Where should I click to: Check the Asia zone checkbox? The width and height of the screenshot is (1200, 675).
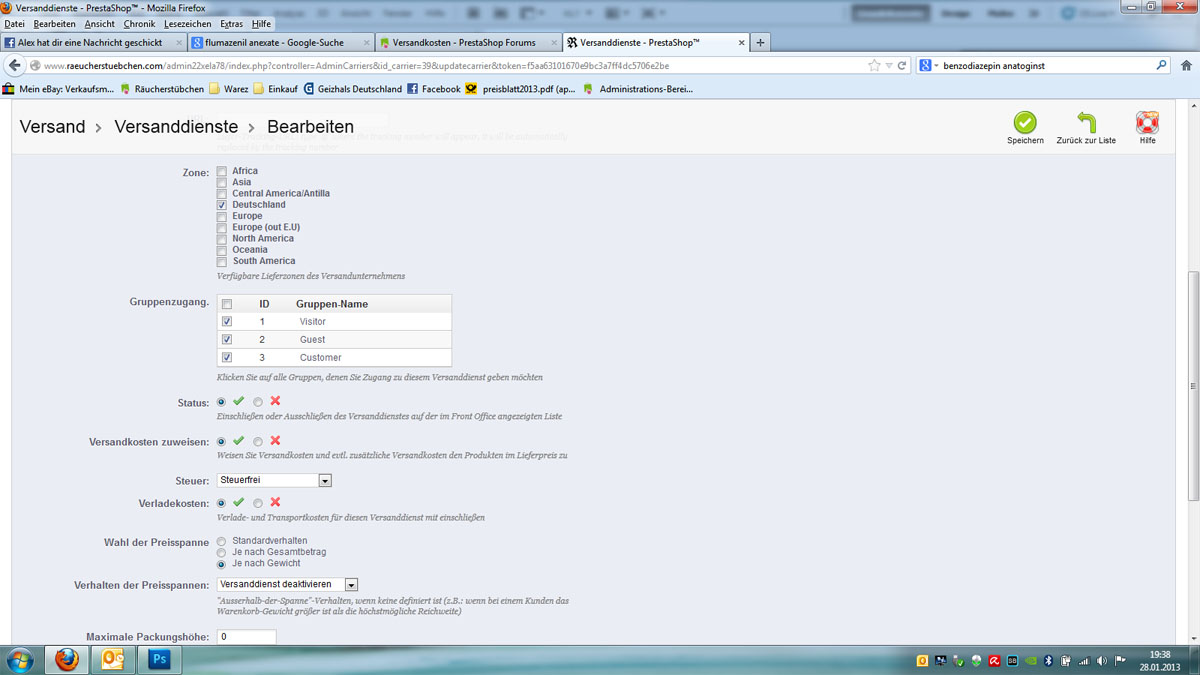click(222, 183)
